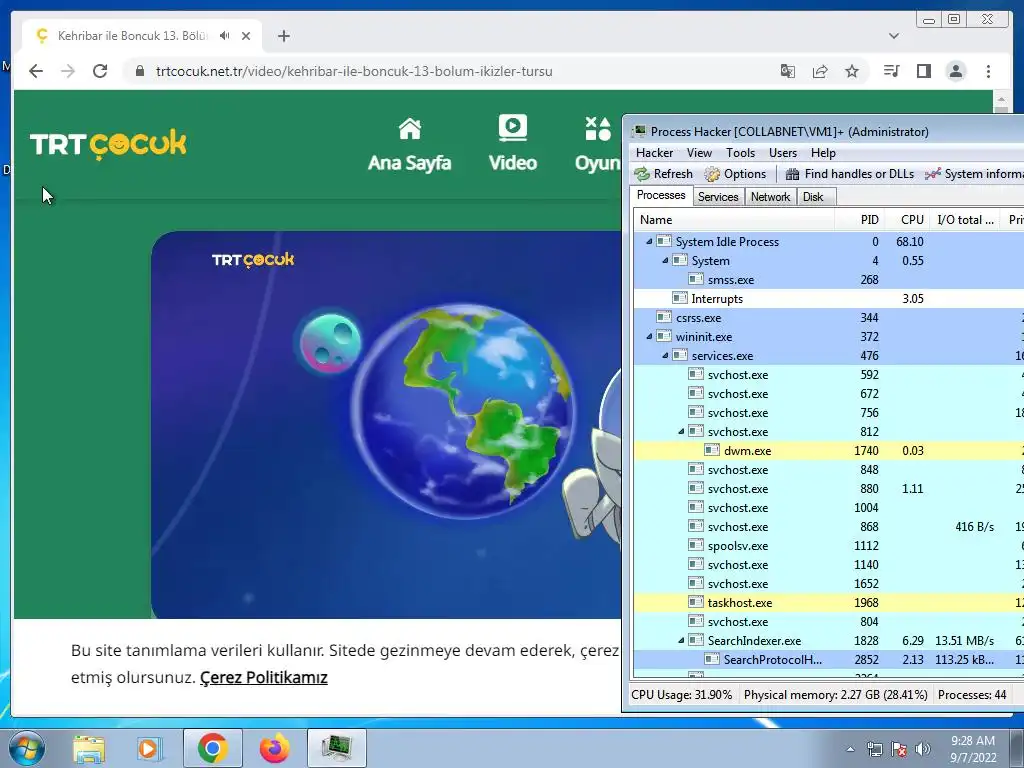Collapse the System process node
The height and width of the screenshot is (768, 1024).
pos(665,261)
